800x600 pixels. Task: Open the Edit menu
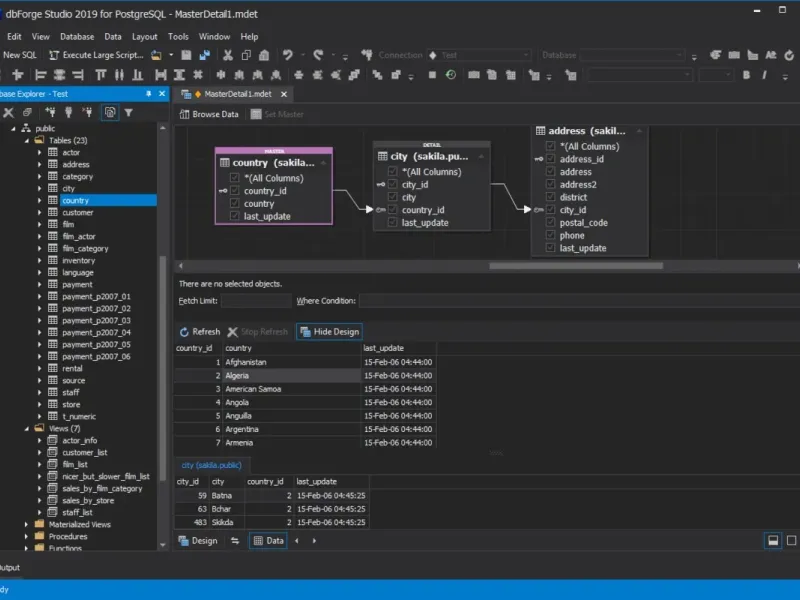(x=14, y=37)
